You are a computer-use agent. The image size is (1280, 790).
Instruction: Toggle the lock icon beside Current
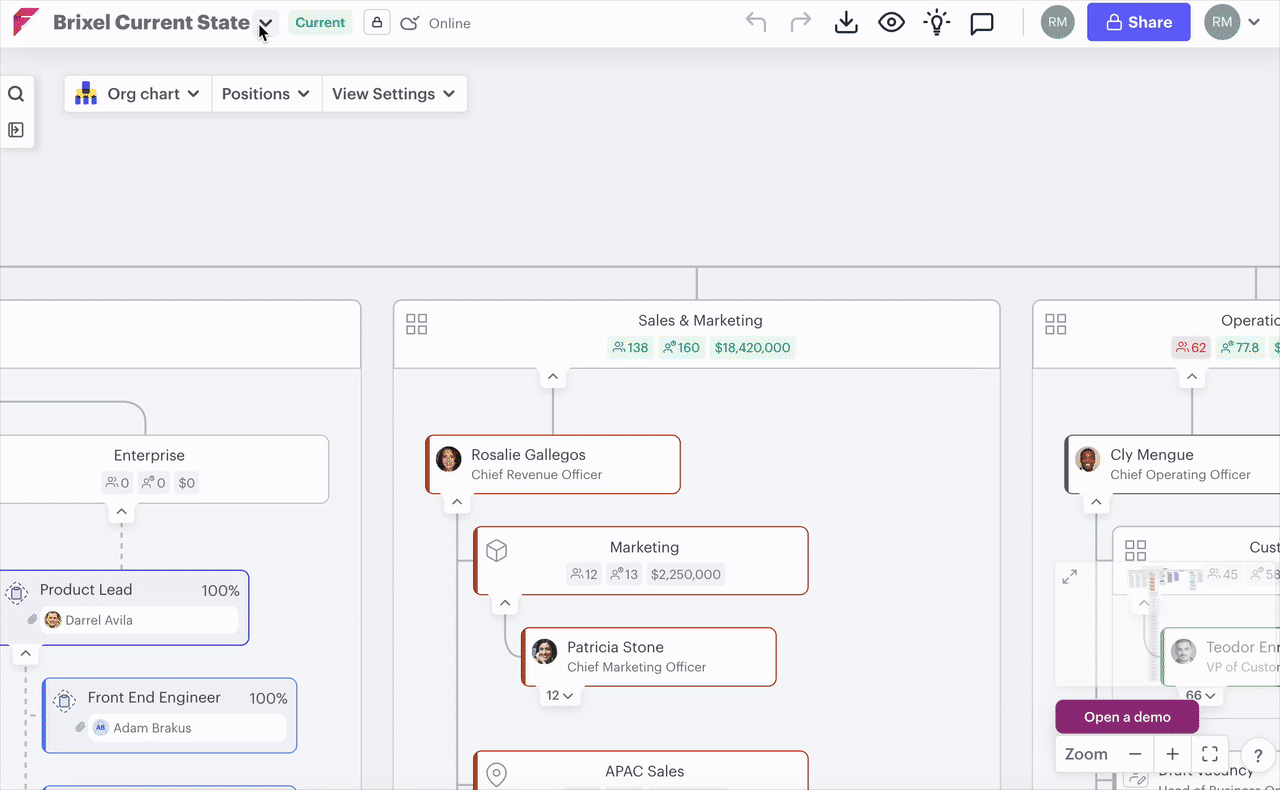[x=376, y=23]
